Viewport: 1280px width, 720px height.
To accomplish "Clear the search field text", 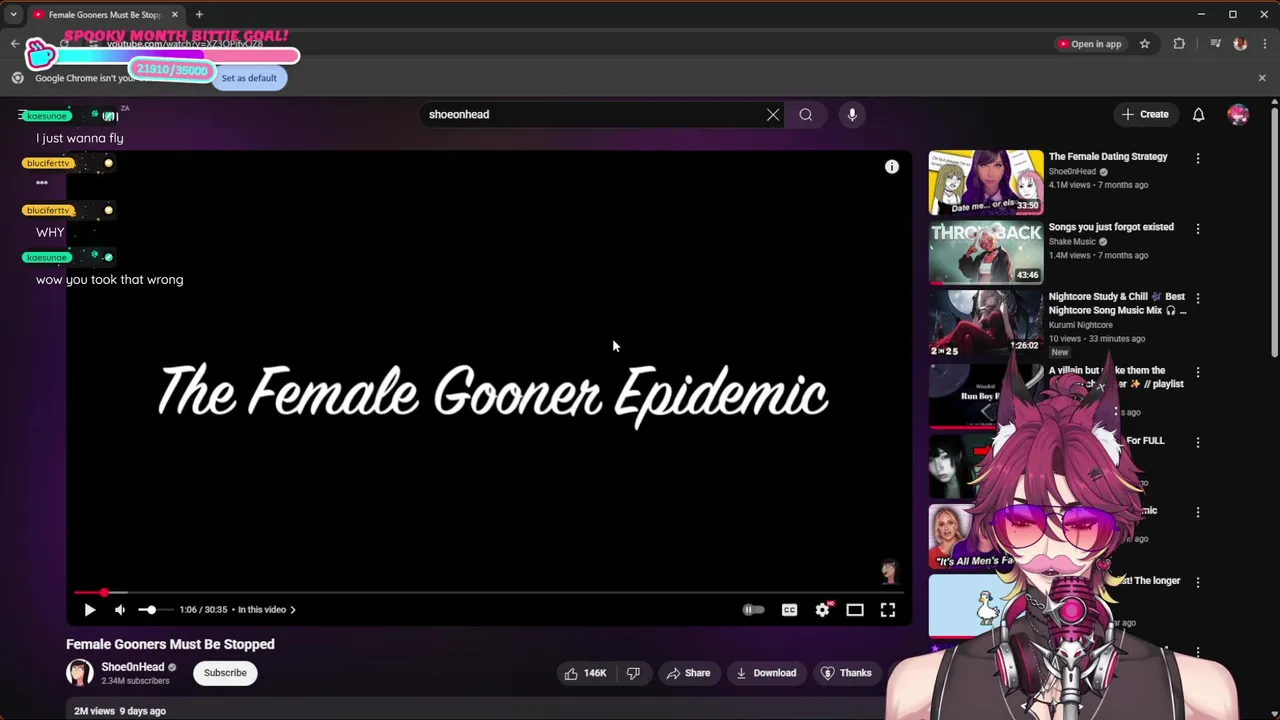I will (x=773, y=115).
